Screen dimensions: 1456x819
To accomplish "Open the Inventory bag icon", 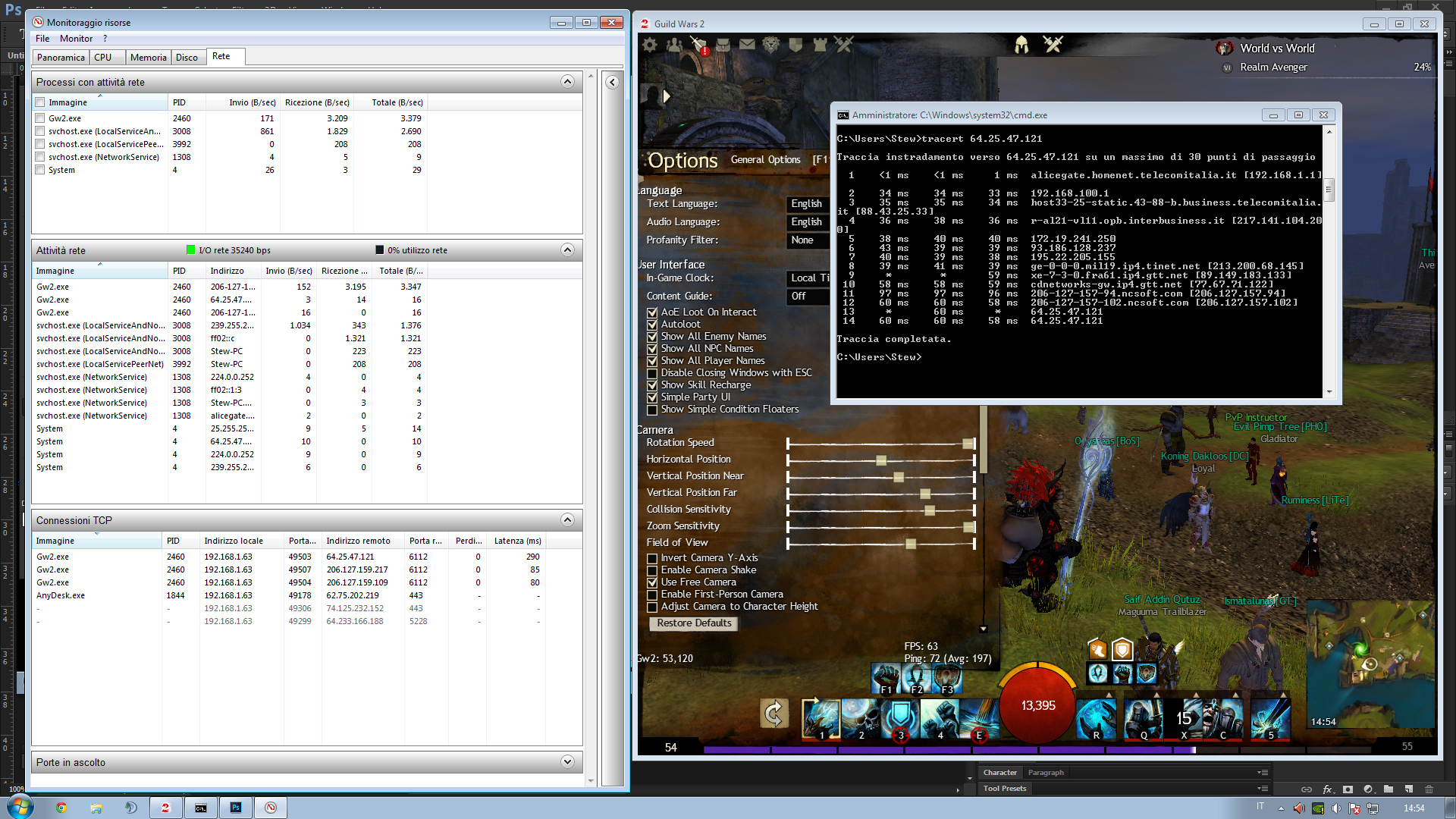I will [x=723, y=45].
